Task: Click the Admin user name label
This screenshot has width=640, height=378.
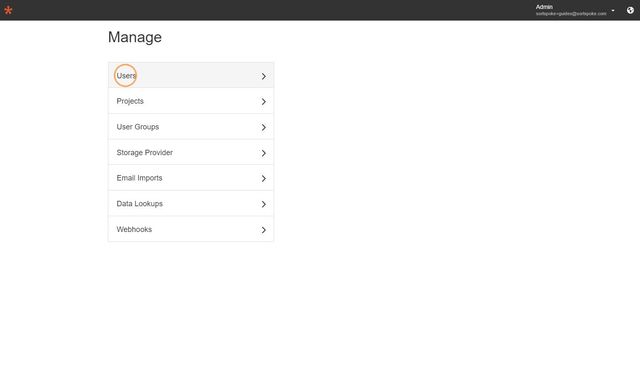Action: tap(544, 7)
